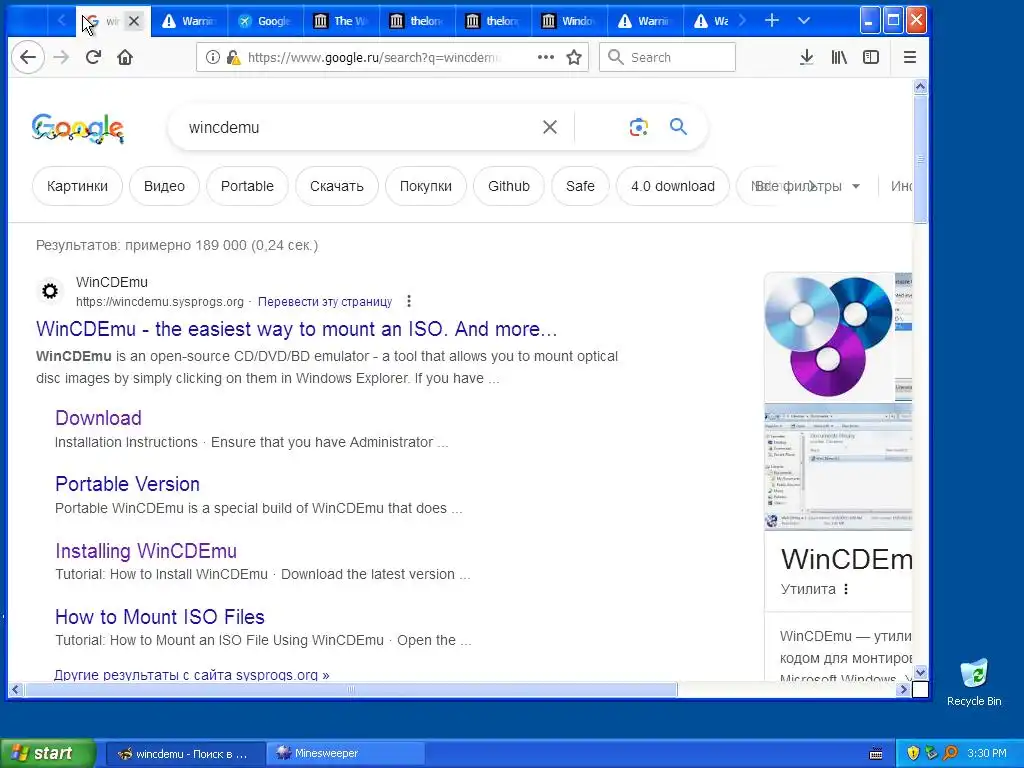Switch to the first 'thelon' tab

coord(417,21)
